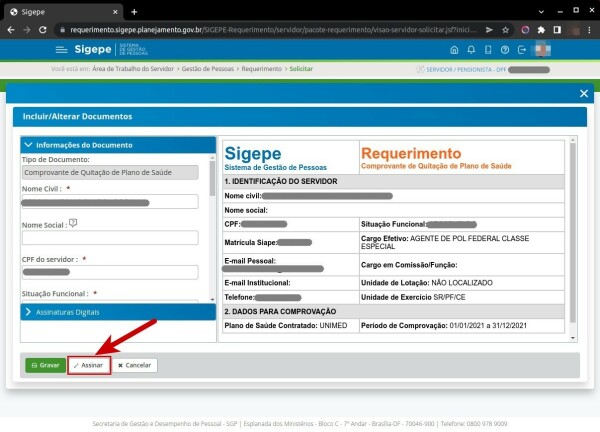Click the share page arrow icon
The image size is (600, 432).
point(489,30)
